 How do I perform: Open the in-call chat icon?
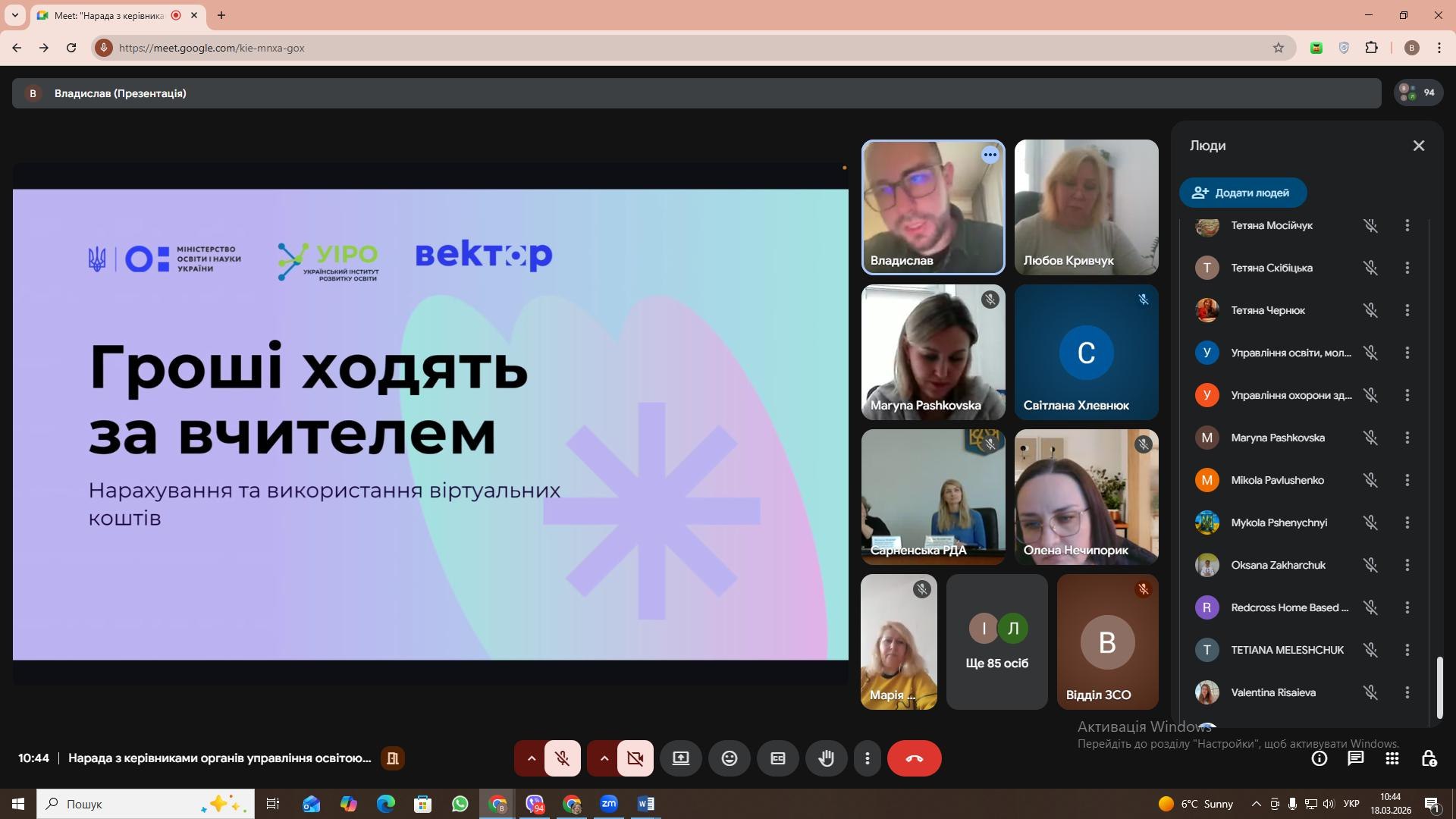click(x=1356, y=758)
